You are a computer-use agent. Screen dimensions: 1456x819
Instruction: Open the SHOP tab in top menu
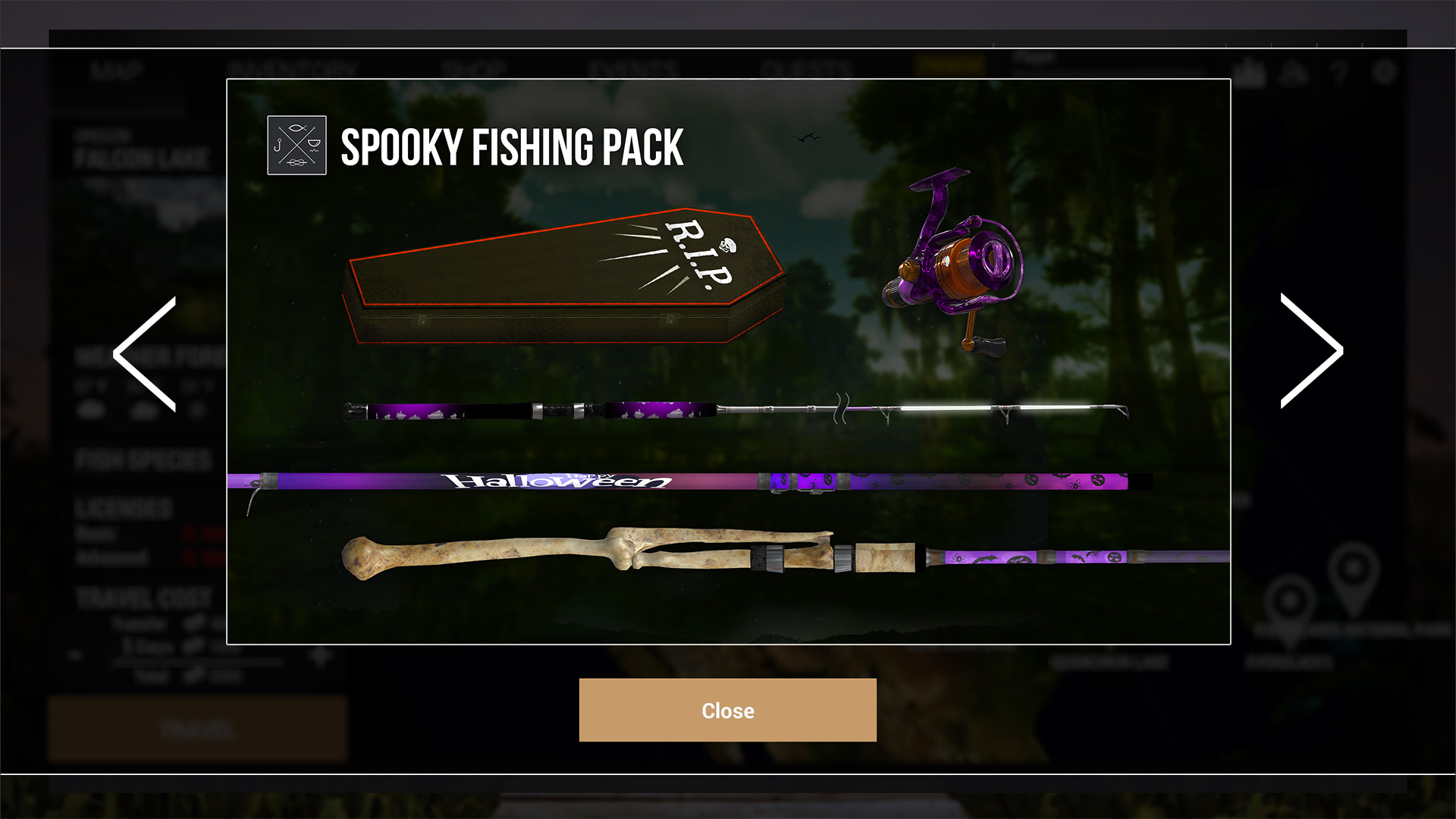pyautogui.click(x=473, y=71)
